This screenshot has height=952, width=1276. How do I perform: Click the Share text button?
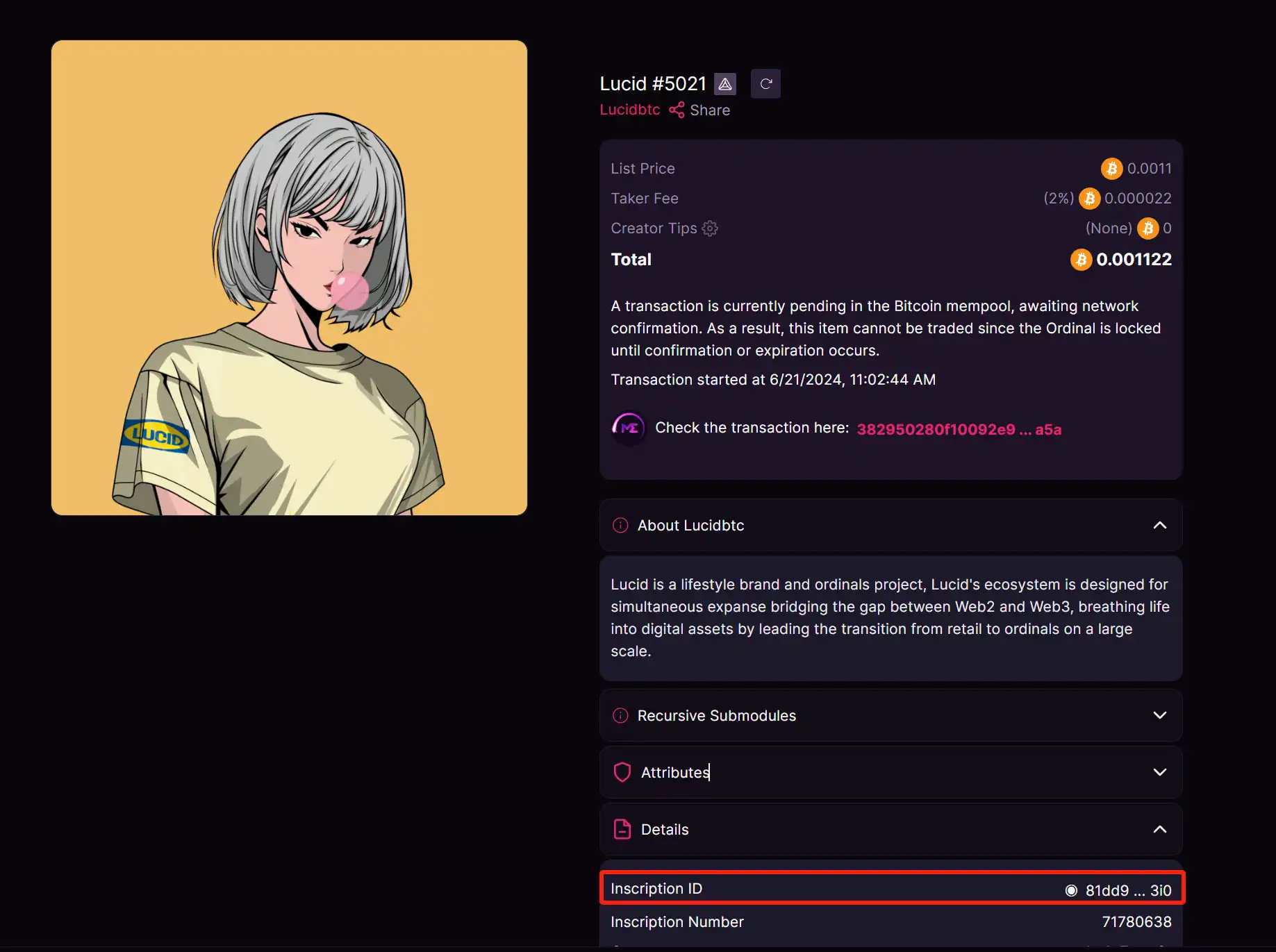710,110
